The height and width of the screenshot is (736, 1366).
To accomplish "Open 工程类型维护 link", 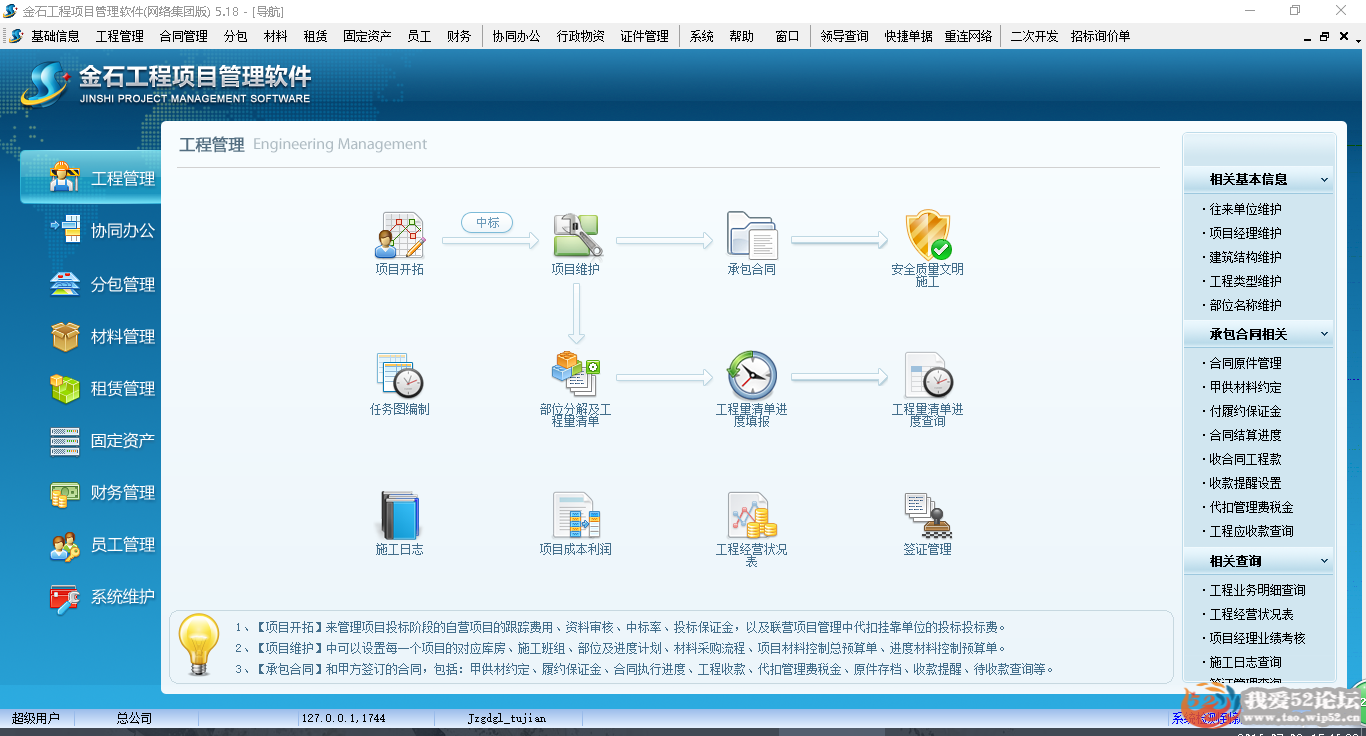I will (x=1246, y=282).
